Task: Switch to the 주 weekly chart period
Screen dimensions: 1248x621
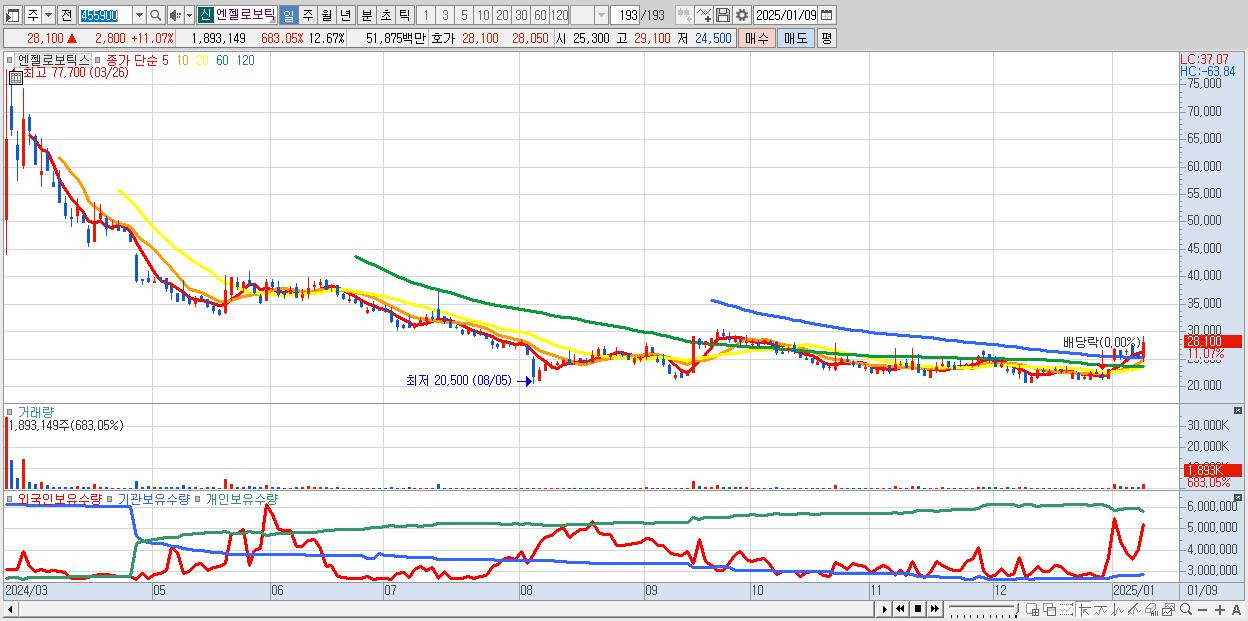Action: [307, 15]
